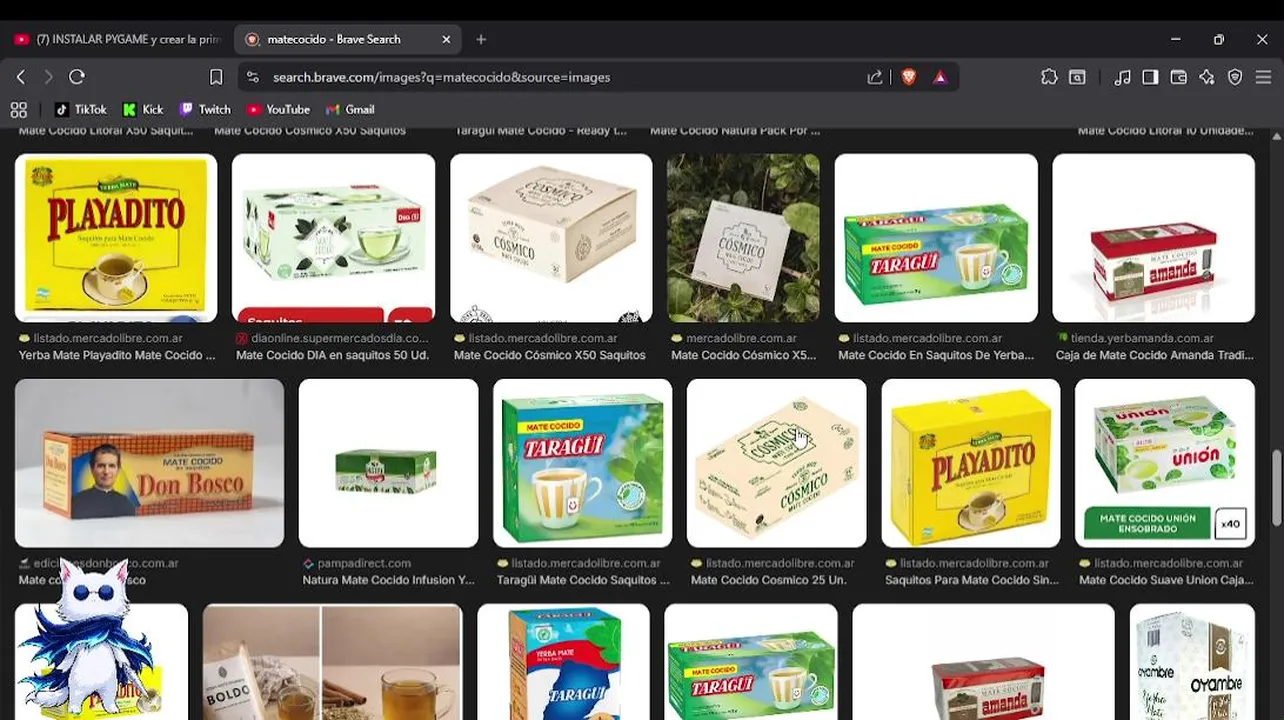Open the Amanda box image in first row
Viewport: 1284px width, 720px height.
pyautogui.click(x=1153, y=238)
